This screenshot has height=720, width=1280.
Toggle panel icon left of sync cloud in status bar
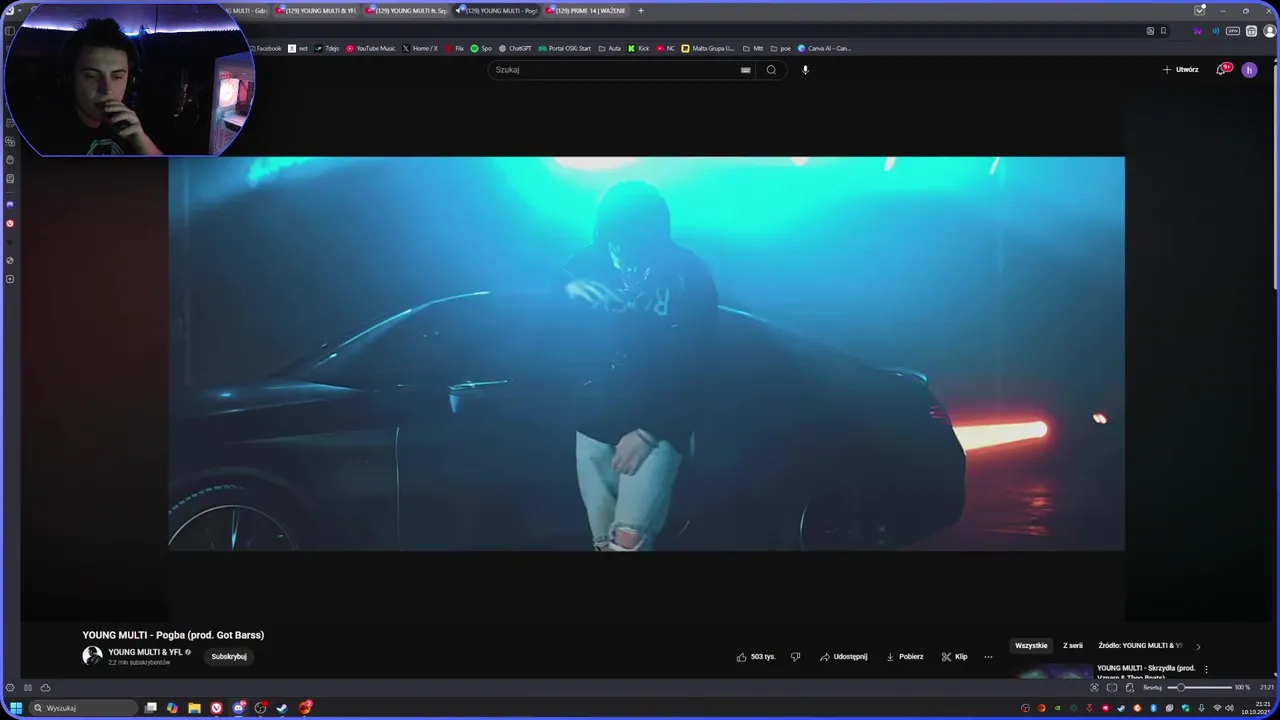coord(28,688)
